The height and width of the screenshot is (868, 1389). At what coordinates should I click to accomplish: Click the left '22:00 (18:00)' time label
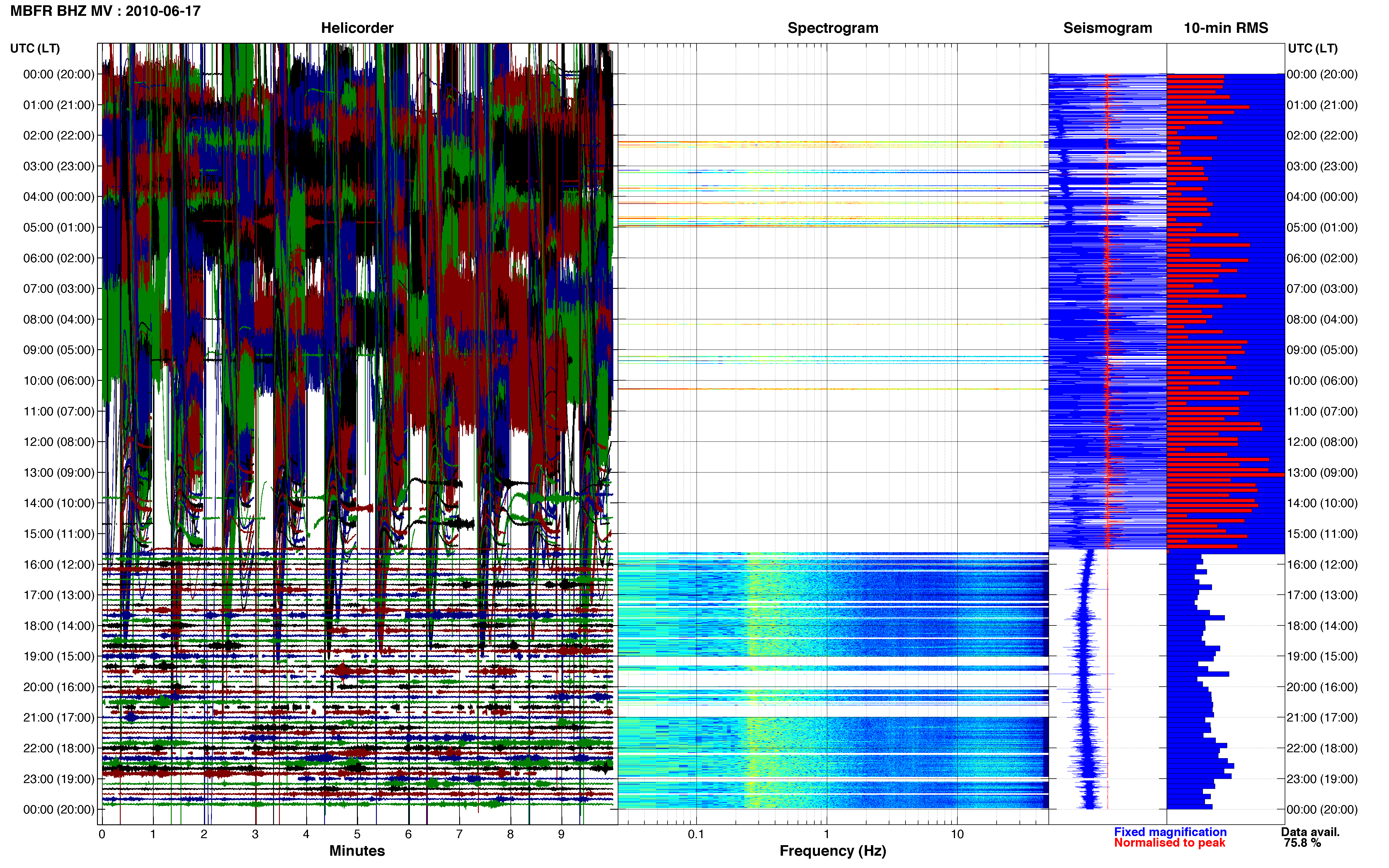[x=59, y=748]
